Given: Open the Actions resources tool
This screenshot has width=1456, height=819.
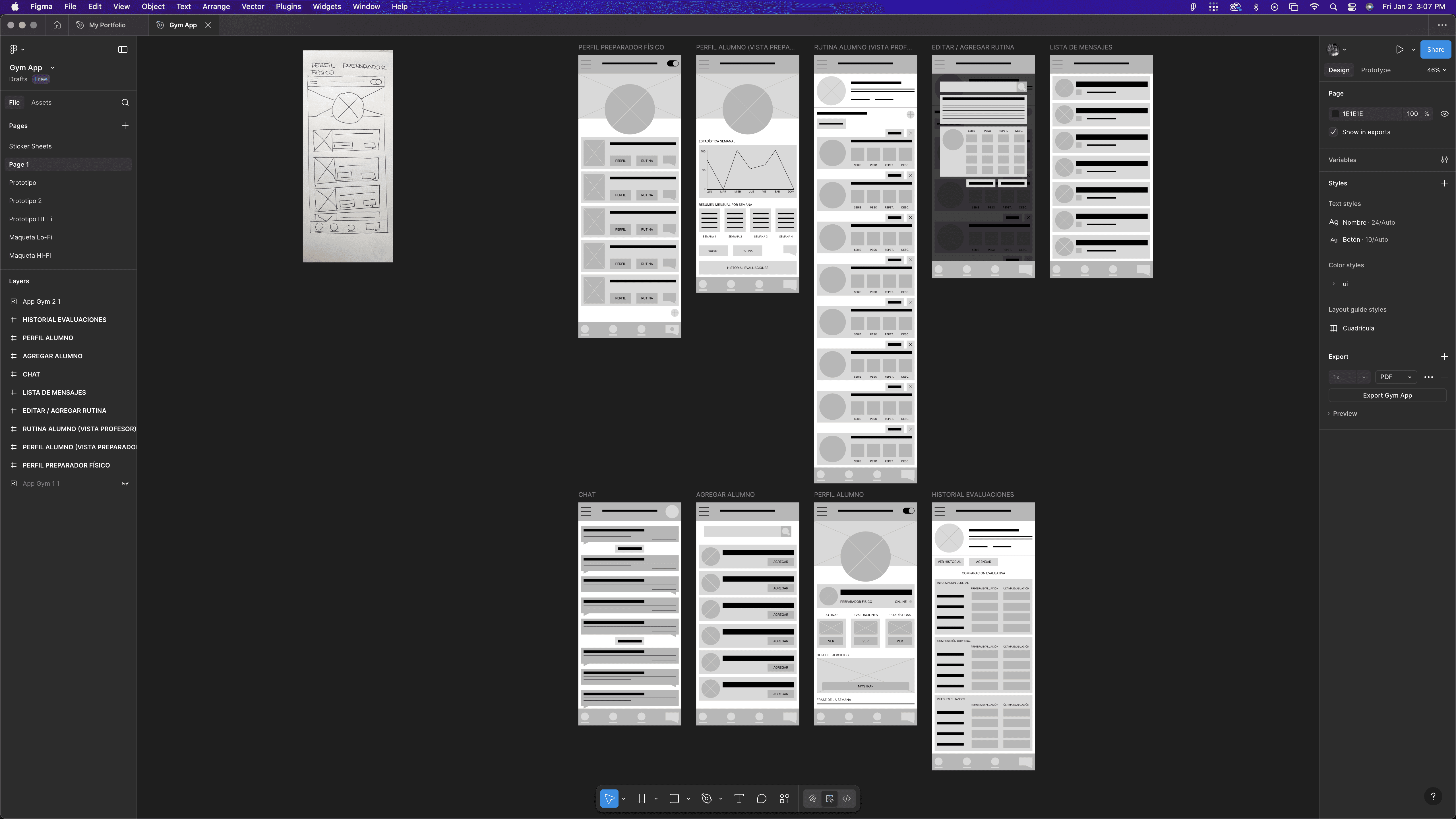Looking at the screenshot, I should click(x=785, y=799).
